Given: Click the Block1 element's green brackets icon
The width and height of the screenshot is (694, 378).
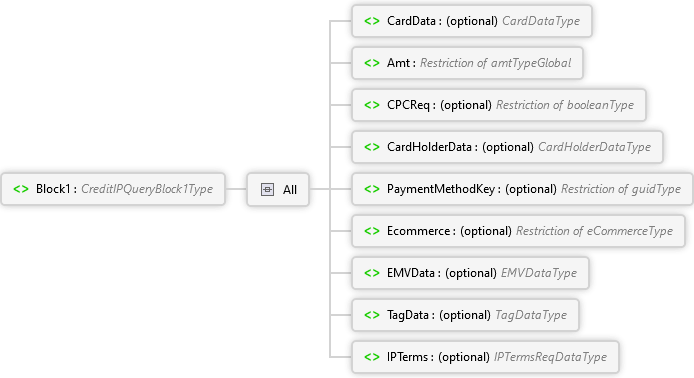Looking at the screenshot, I should [21, 189].
